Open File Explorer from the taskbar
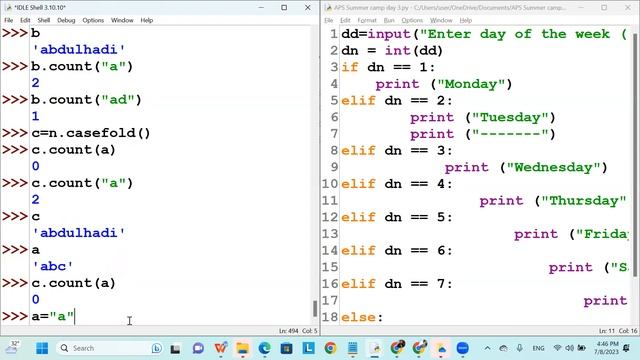 (x=242, y=348)
